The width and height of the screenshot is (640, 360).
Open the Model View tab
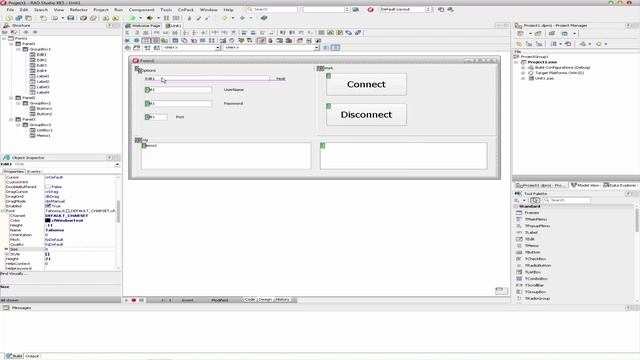click(x=585, y=185)
